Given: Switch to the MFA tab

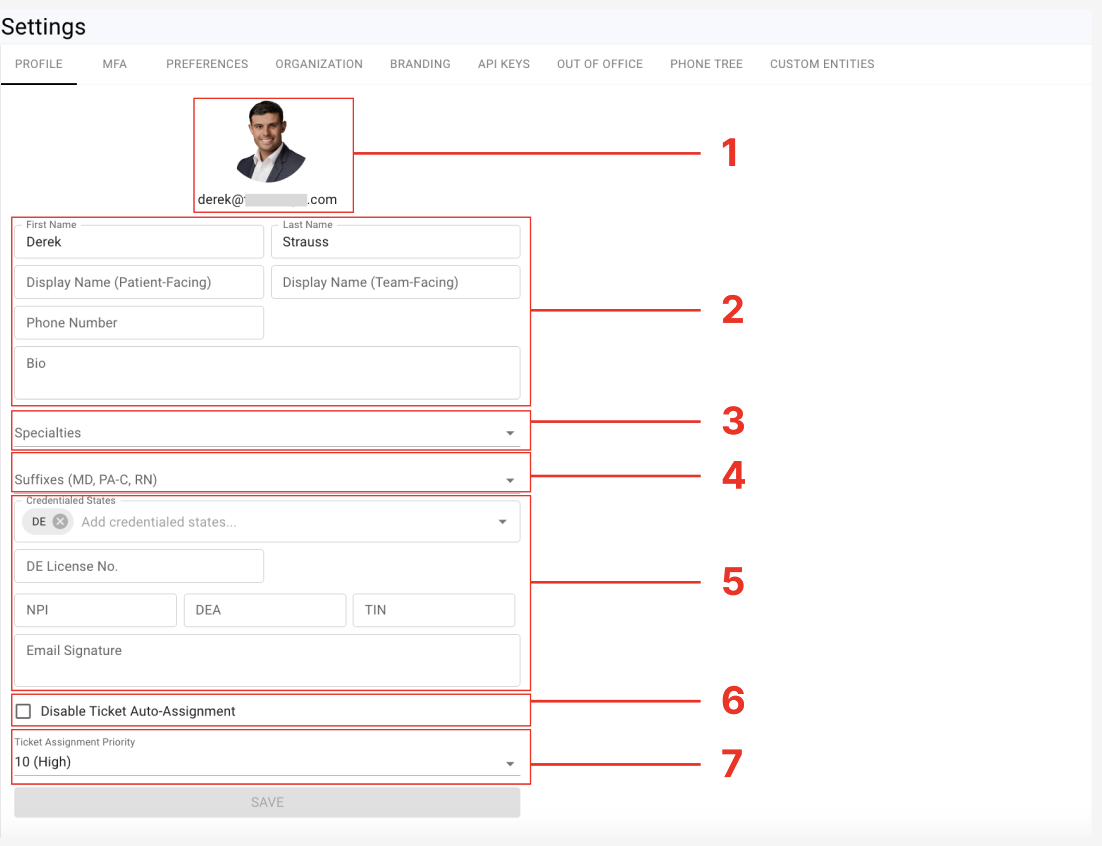Looking at the screenshot, I should click(x=114, y=64).
